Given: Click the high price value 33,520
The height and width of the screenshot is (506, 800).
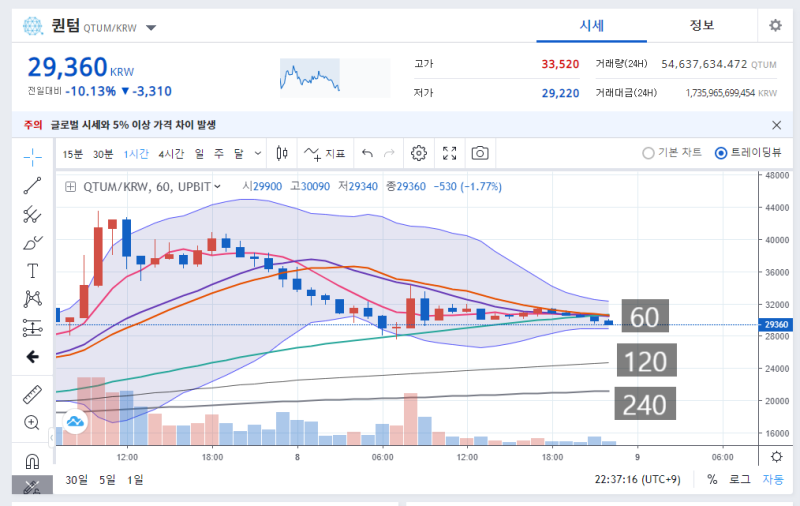Looking at the screenshot, I should [560, 64].
